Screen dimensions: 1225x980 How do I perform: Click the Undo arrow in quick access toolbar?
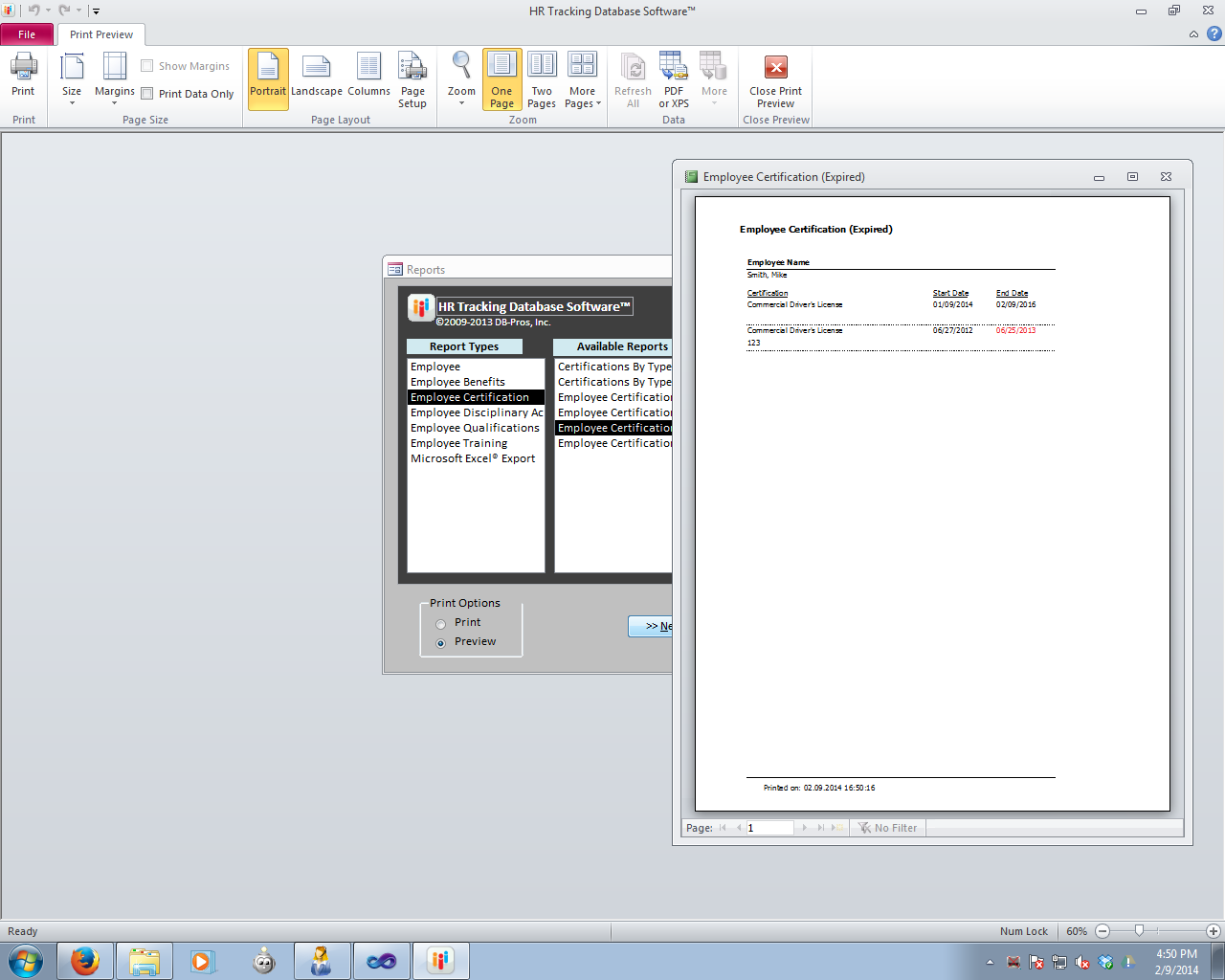[x=33, y=11]
